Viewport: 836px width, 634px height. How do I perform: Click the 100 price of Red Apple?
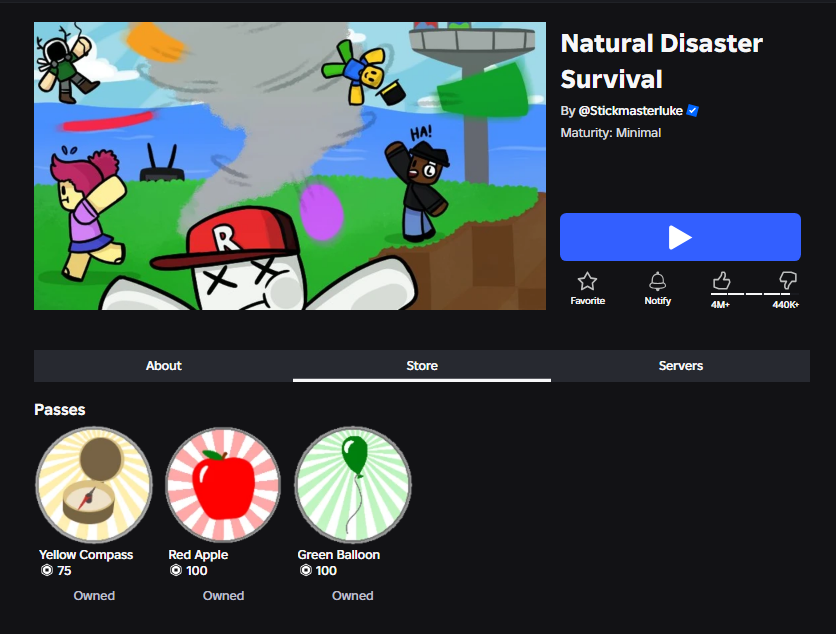click(x=197, y=571)
